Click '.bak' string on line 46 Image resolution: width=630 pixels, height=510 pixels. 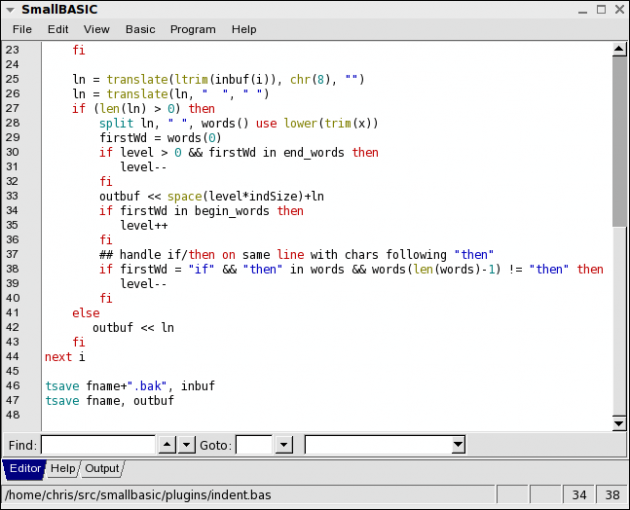[x=147, y=386]
